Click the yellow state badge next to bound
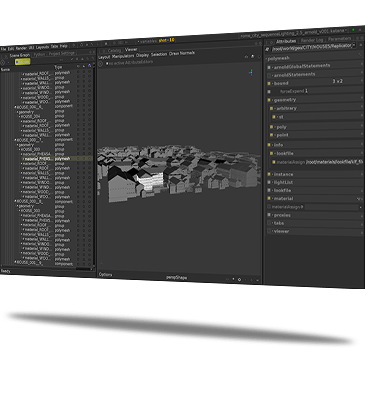The height and width of the screenshot is (400, 390). click(269, 83)
